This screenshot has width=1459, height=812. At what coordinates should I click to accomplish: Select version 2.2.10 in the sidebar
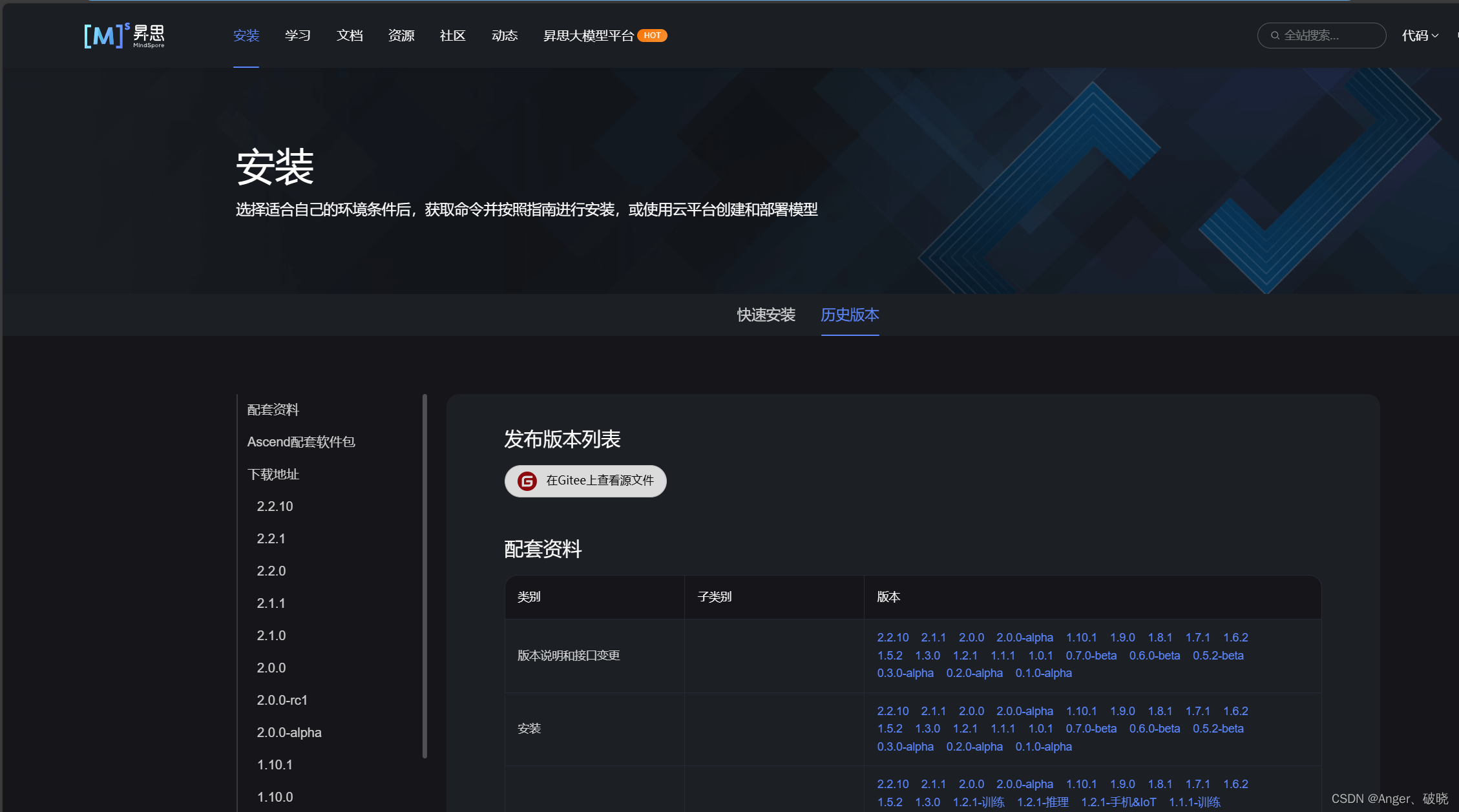(x=275, y=506)
